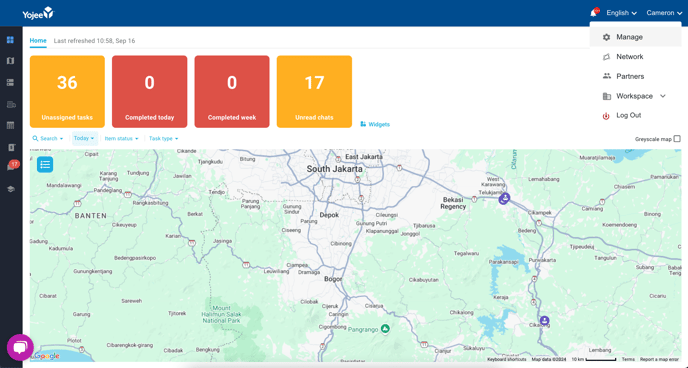Viewport: 688px width, 368px height.
Task: Open the Task type filter dropdown
Action: coord(164,139)
